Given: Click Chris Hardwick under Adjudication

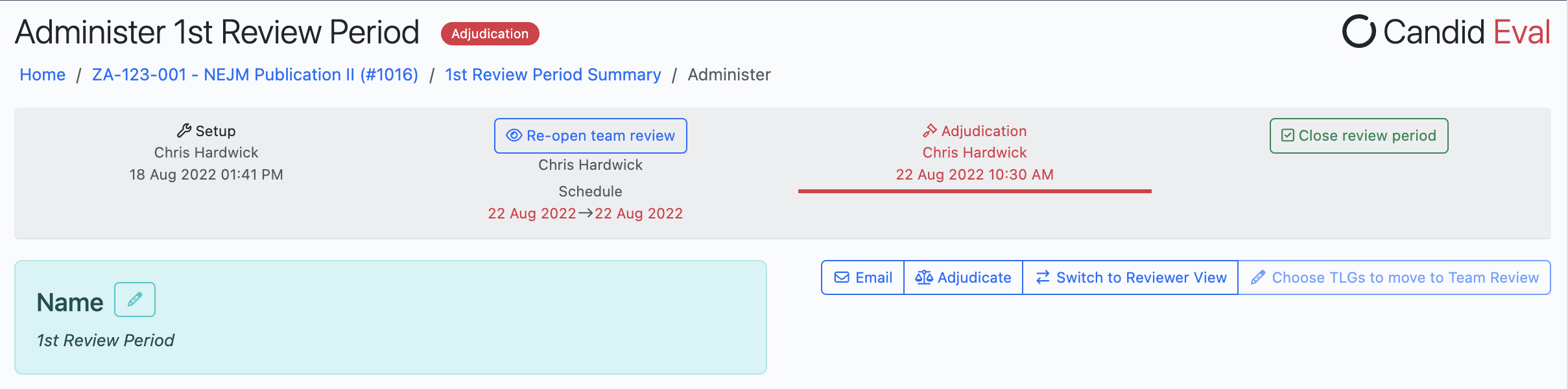Looking at the screenshot, I should coord(974,152).
